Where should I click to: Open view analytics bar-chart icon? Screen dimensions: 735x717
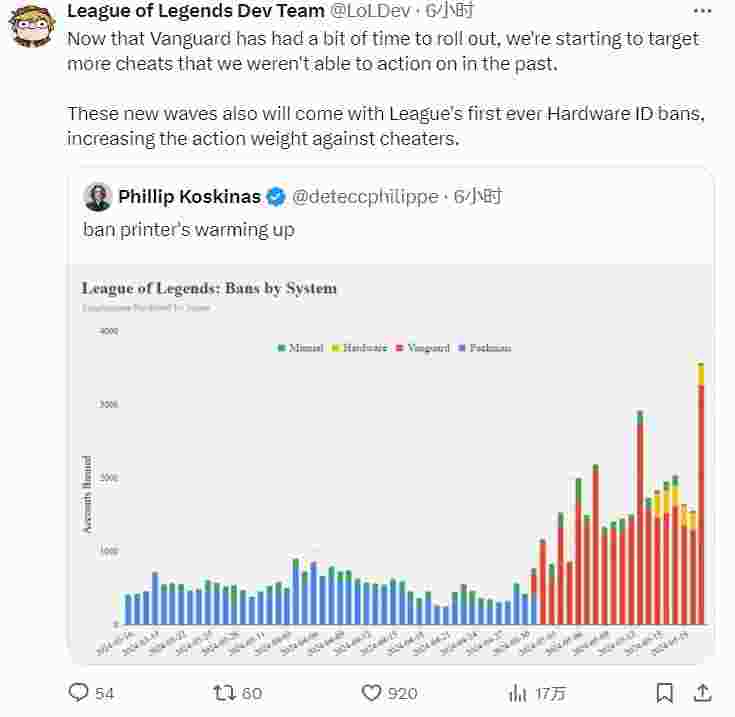pyautogui.click(x=518, y=692)
